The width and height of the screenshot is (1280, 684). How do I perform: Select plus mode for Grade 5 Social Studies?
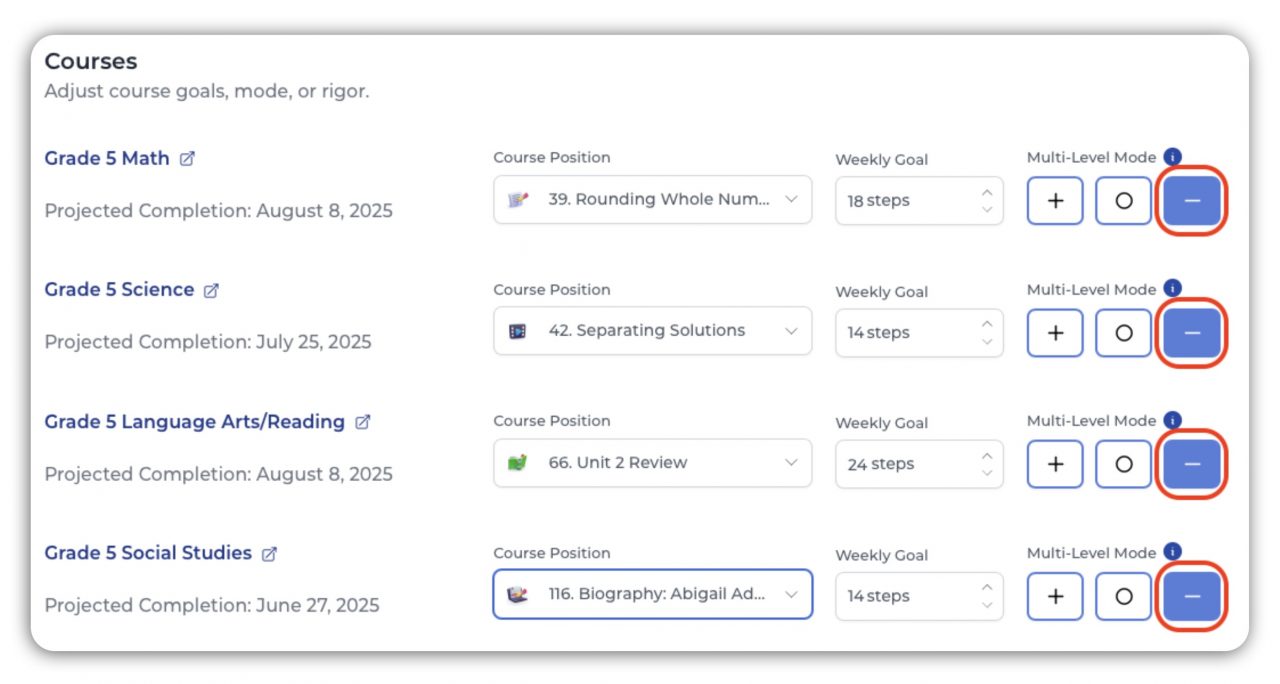coord(1055,596)
